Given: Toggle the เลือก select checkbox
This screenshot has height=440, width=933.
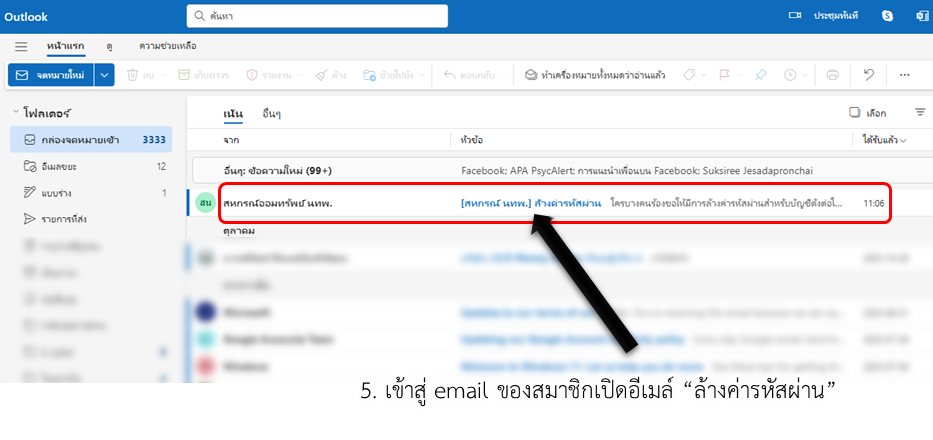Looking at the screenshot, I should pos(854,113).
